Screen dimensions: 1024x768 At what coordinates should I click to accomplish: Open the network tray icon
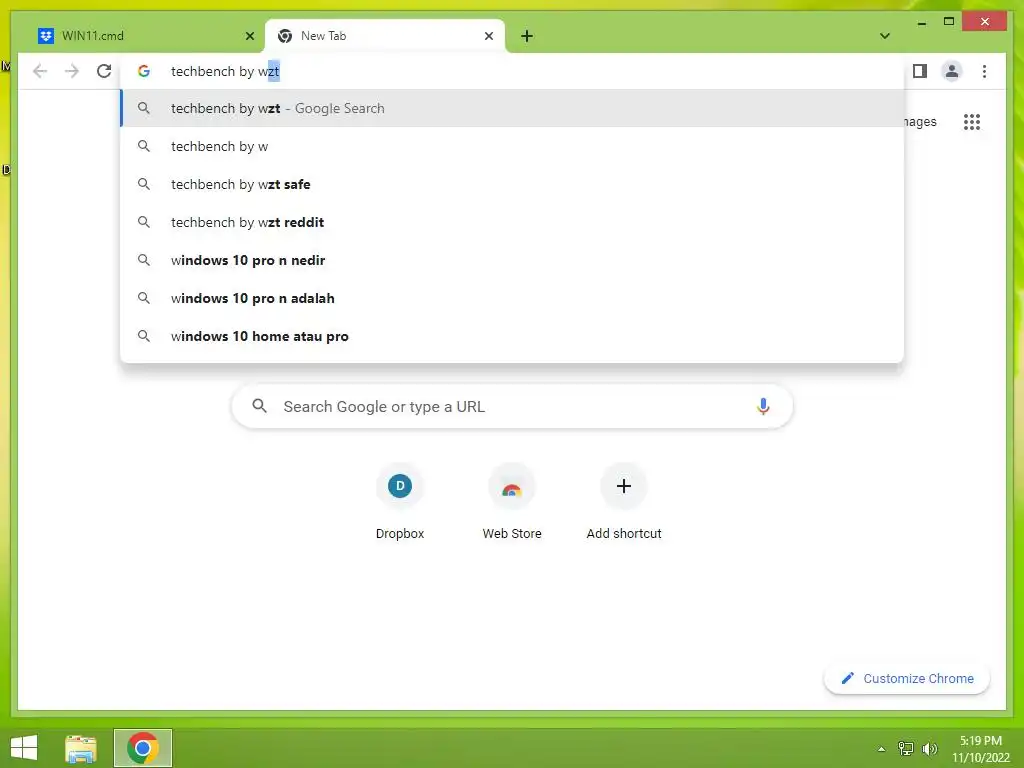point(906,748)
